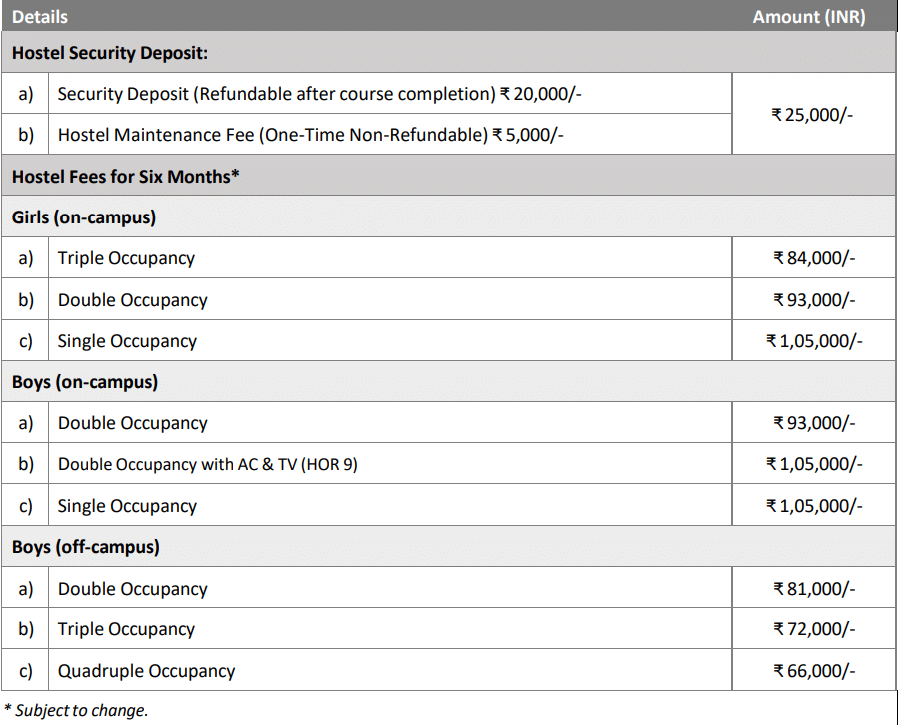Click the ₹81,000/- amount
This screenshot has width=898, height=725.
(x=814, y=589)
